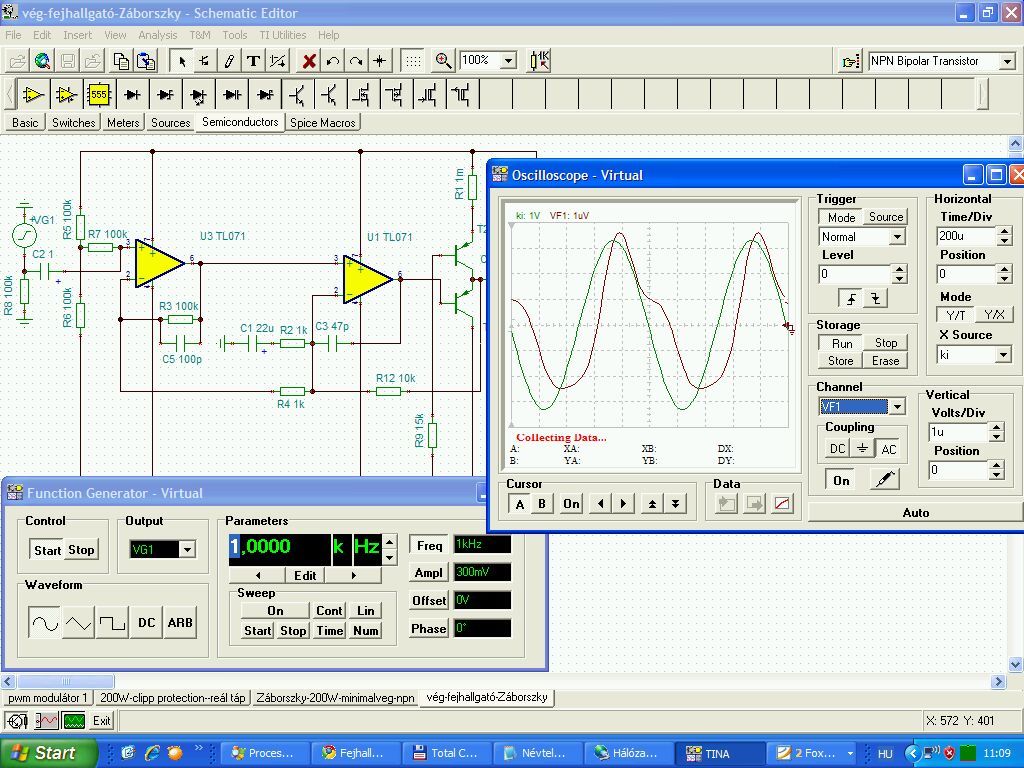Click the paste icon in toolbar
The image size is (1024, 768).
[x=146, y=61]
